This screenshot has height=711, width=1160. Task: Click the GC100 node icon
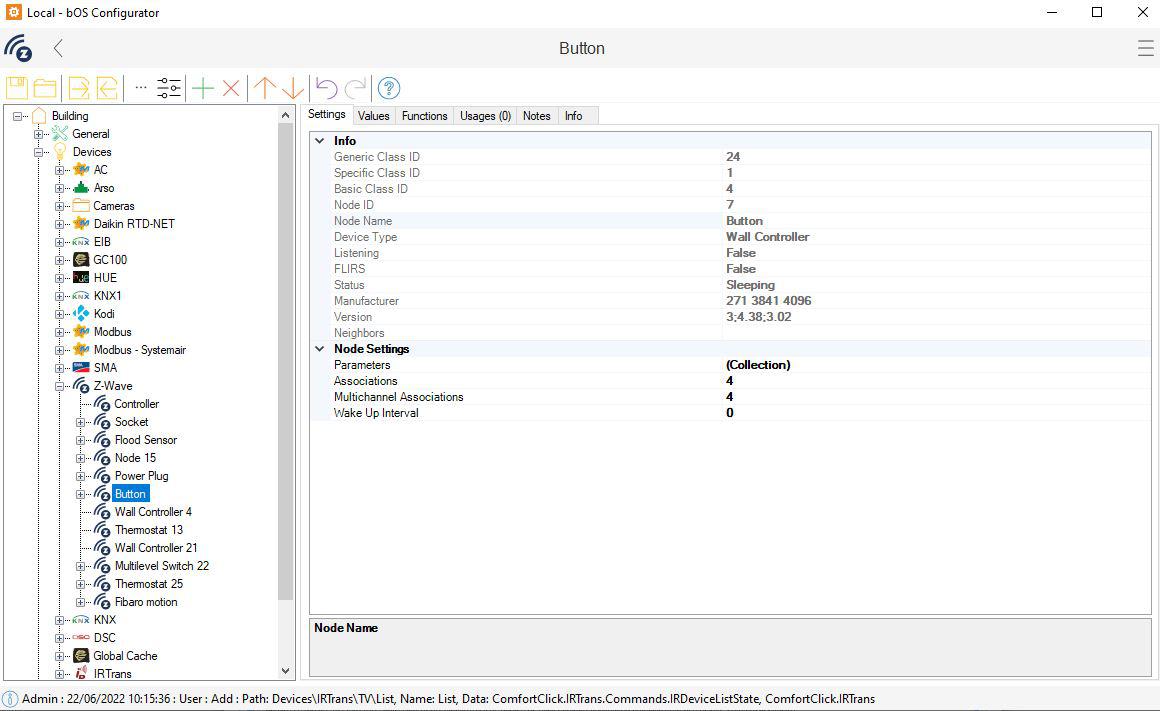tap(81, 260)
